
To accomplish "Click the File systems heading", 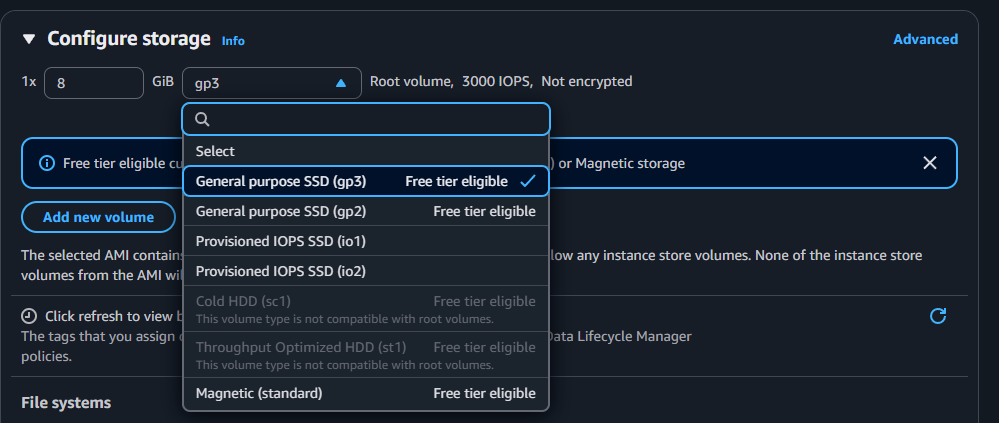I will pyautogui.click(x=66, y=403).
